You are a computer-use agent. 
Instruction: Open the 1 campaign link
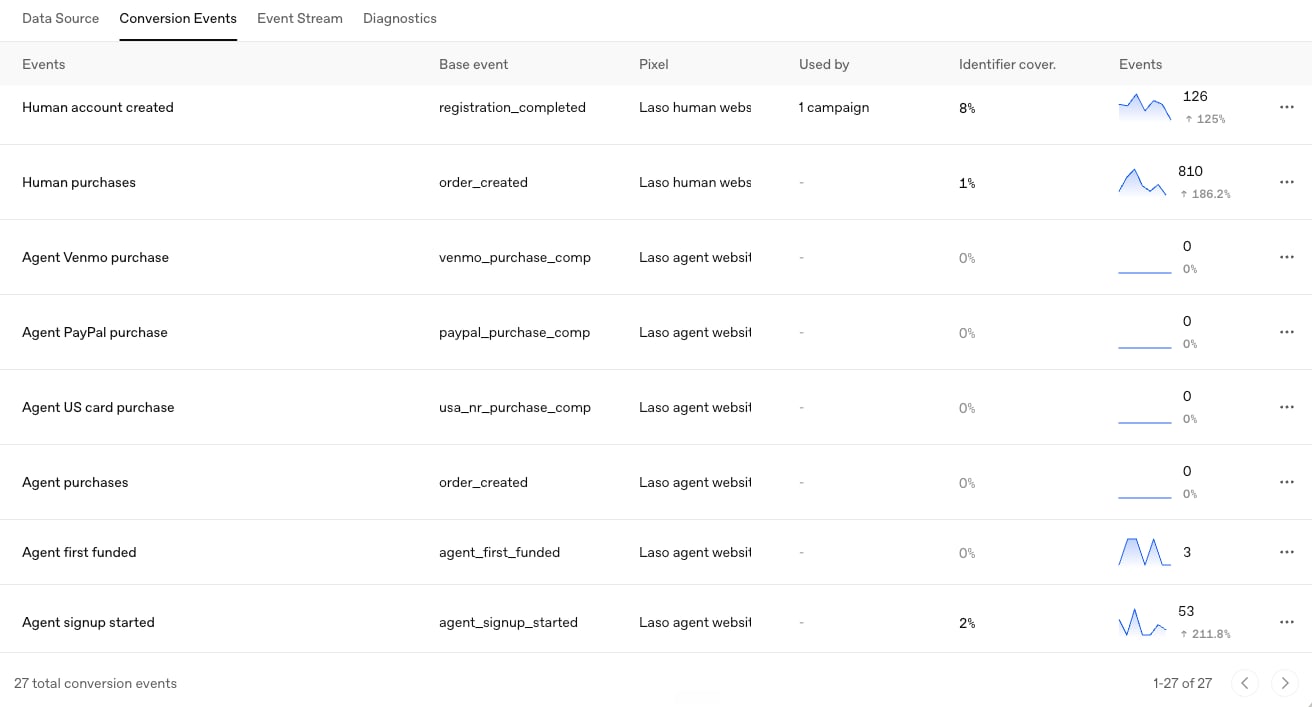[834, 107]
